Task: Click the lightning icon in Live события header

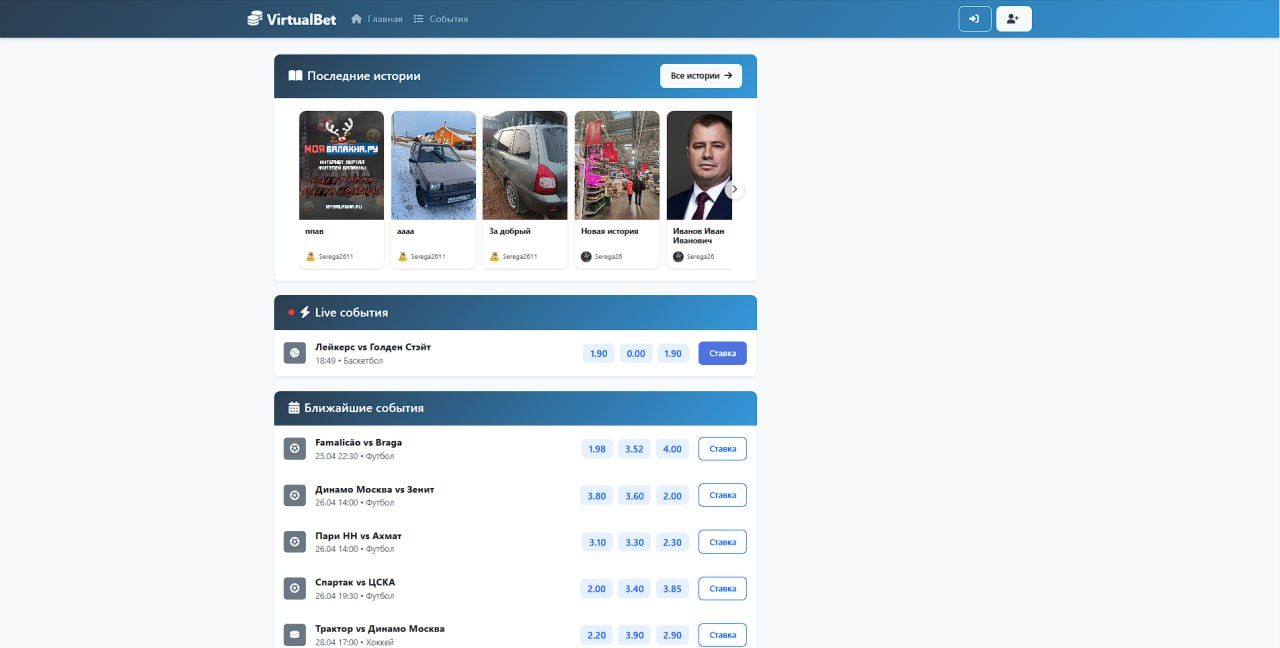Action: 305,312
